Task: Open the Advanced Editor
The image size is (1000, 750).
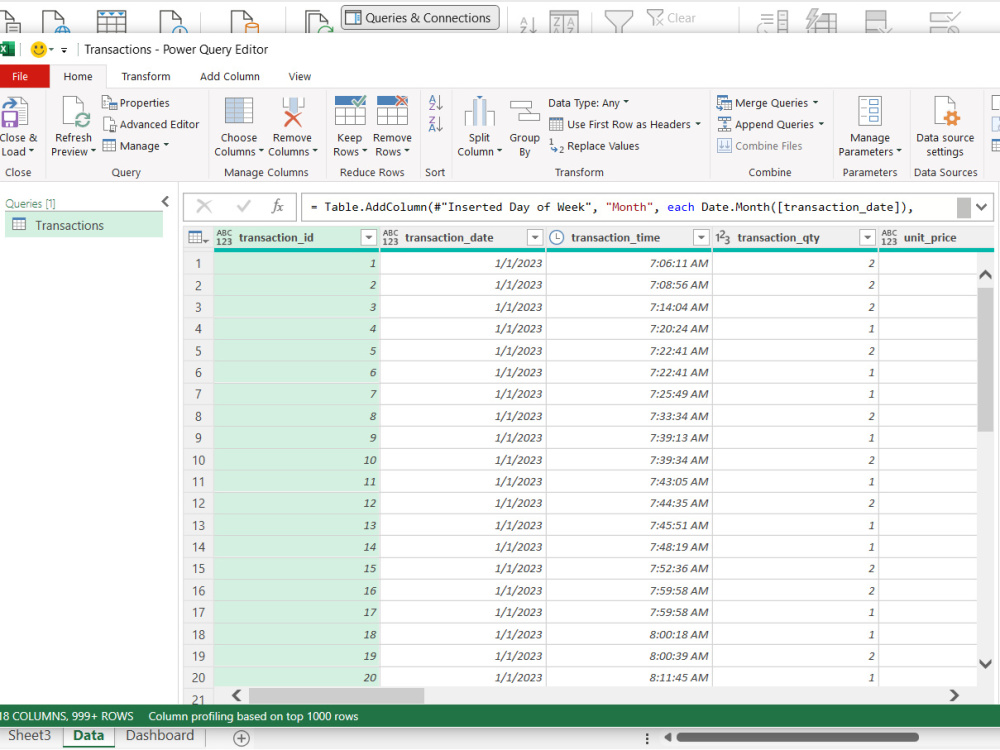Action: point(151,124)
